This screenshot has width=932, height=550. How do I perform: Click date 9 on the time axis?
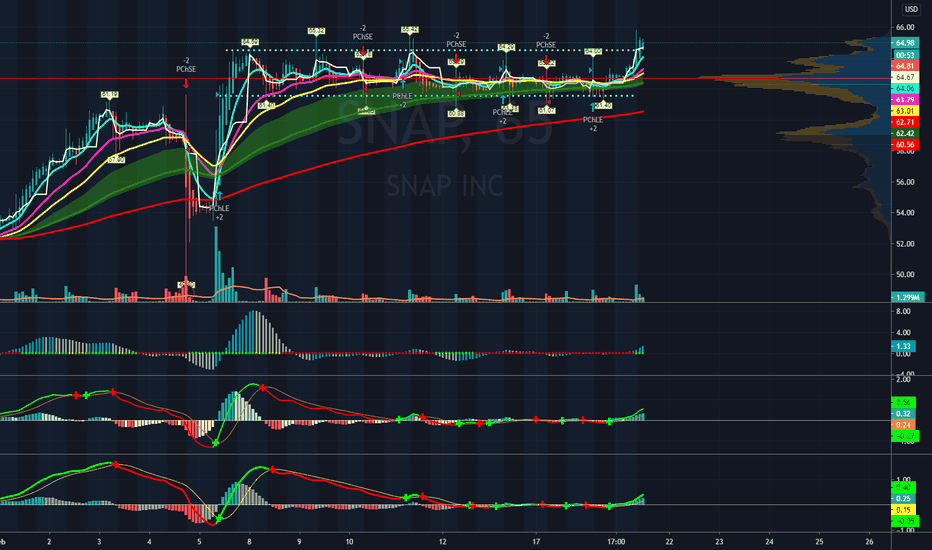coord(299,542)
